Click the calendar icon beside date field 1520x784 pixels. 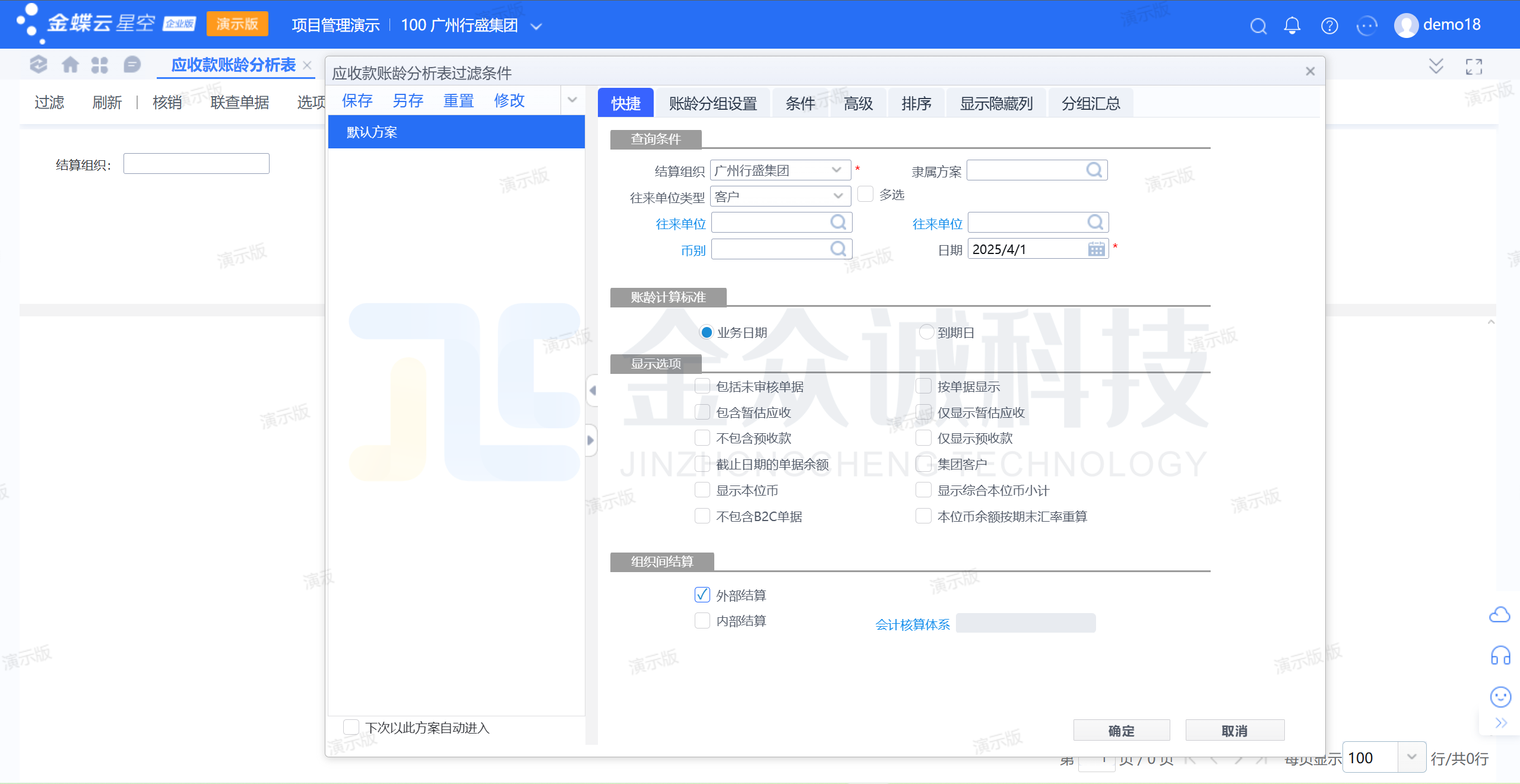click(1096, 249)
